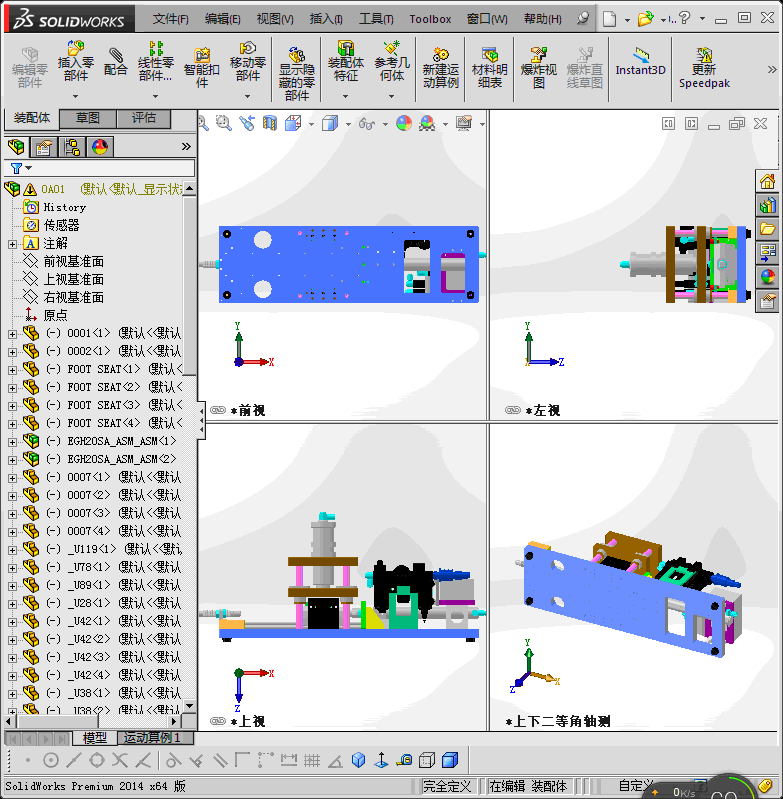This screenshot has height=799, width=783.
Task: Expand the manager pane tabs chevron
Action: point(186,147)
